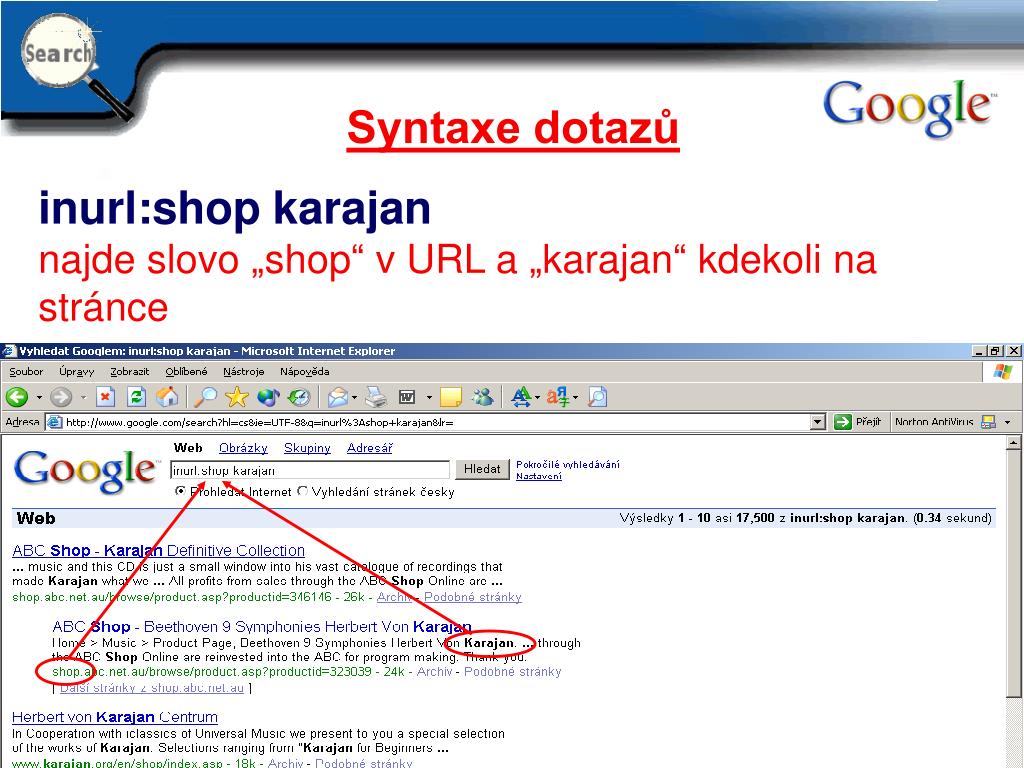Viewport: 1024px width, 768px height.
Task: Open the Oblíbené menu
Action: [x=186, y=372]
